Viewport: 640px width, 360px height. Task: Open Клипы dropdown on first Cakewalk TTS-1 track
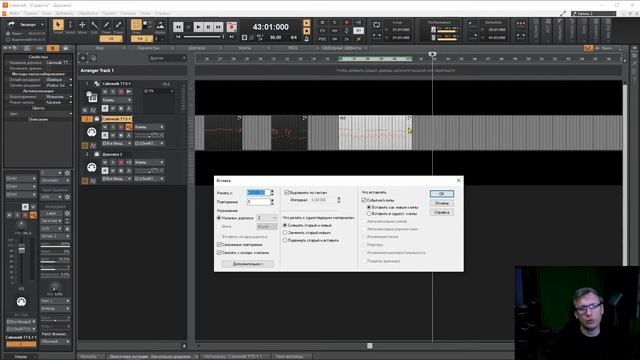click(x=117, y=100)
